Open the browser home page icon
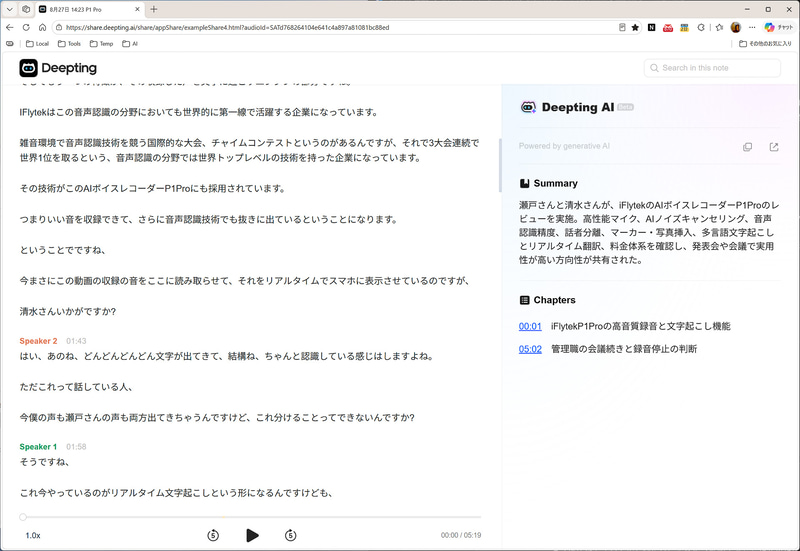 pyautogui.click(x=42, y=28)
